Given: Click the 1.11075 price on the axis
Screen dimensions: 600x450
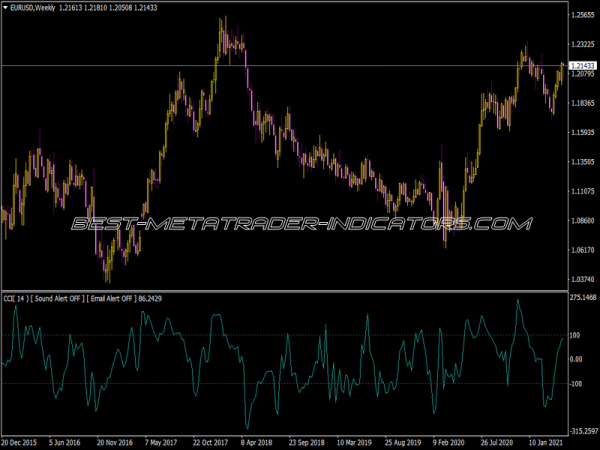Looking at the screenshot, I should 581,191.
